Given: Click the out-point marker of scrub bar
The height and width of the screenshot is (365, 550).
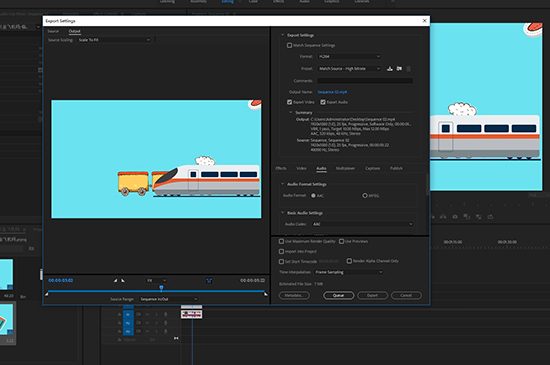Looking at the screenshot, I should coord(266,294).
